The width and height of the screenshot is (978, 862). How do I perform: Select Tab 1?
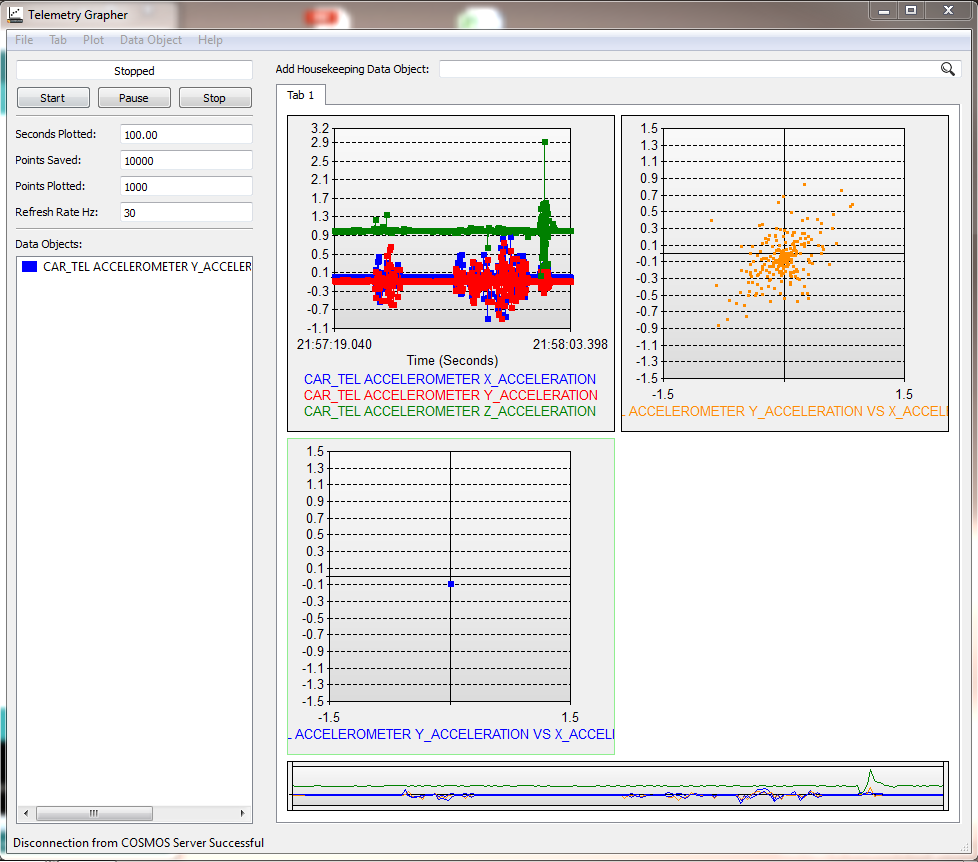coord(301,95)
